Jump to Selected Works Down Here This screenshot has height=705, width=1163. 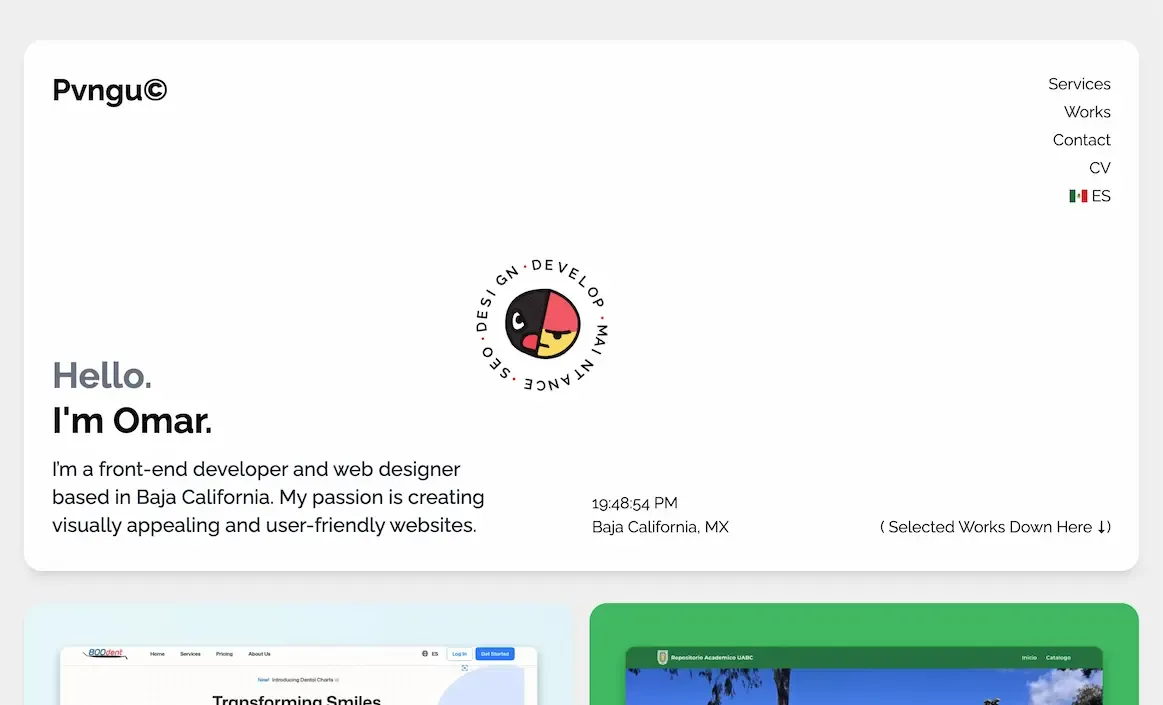coord(994,527)
